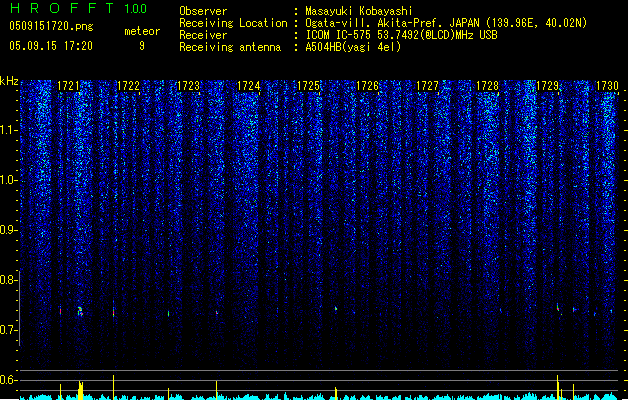The image size is (629, 400).
Task: Click the kHz axis unit label
Action: point(9,81)
